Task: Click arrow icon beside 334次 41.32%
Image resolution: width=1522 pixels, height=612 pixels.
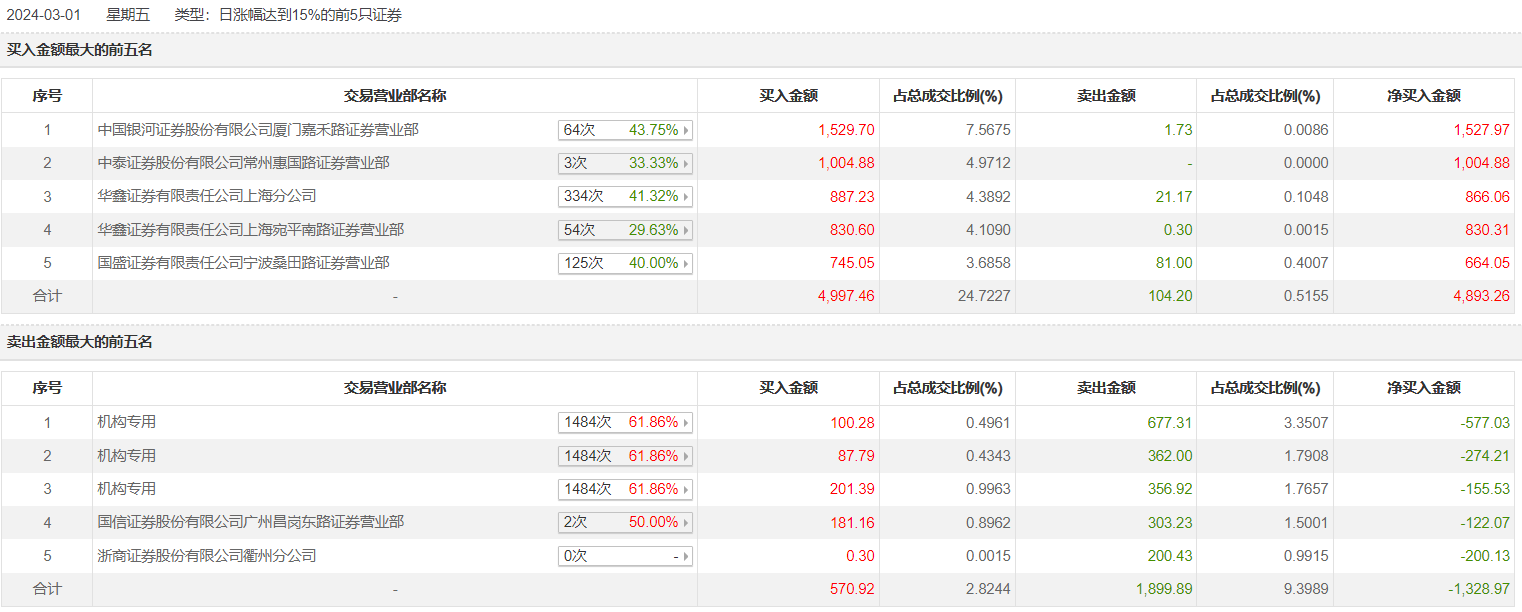Action: (x=686, y=197)
